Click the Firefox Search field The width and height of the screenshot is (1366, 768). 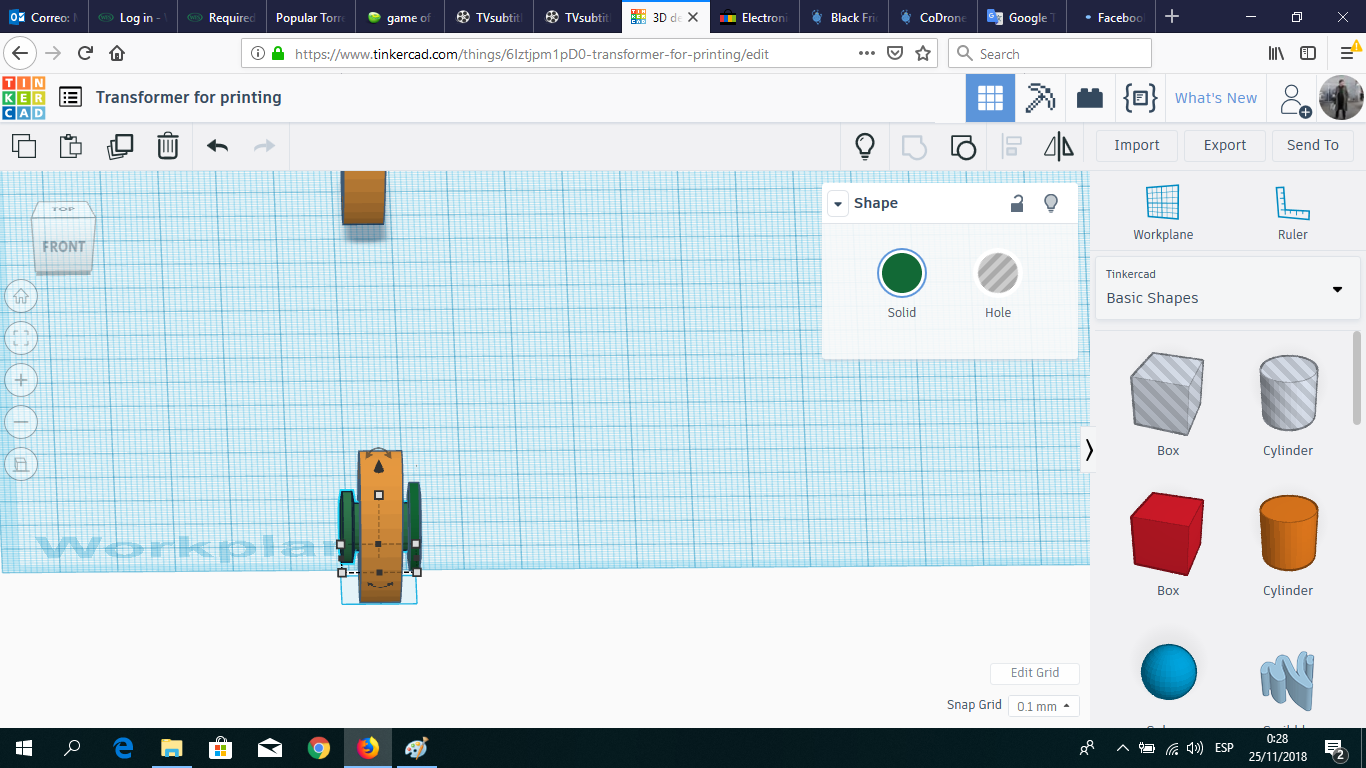pyautogui.click(x=1049, y=54)
